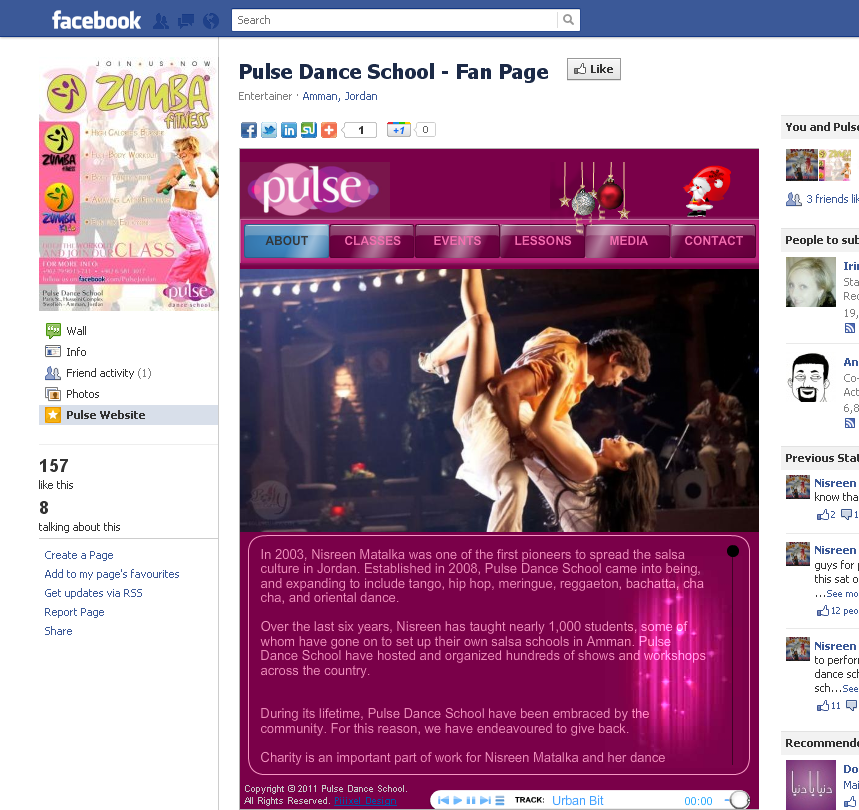Click the about-text scrollbar handle
This screenshot has height=810, width=859.
click(x=732, y=551)
